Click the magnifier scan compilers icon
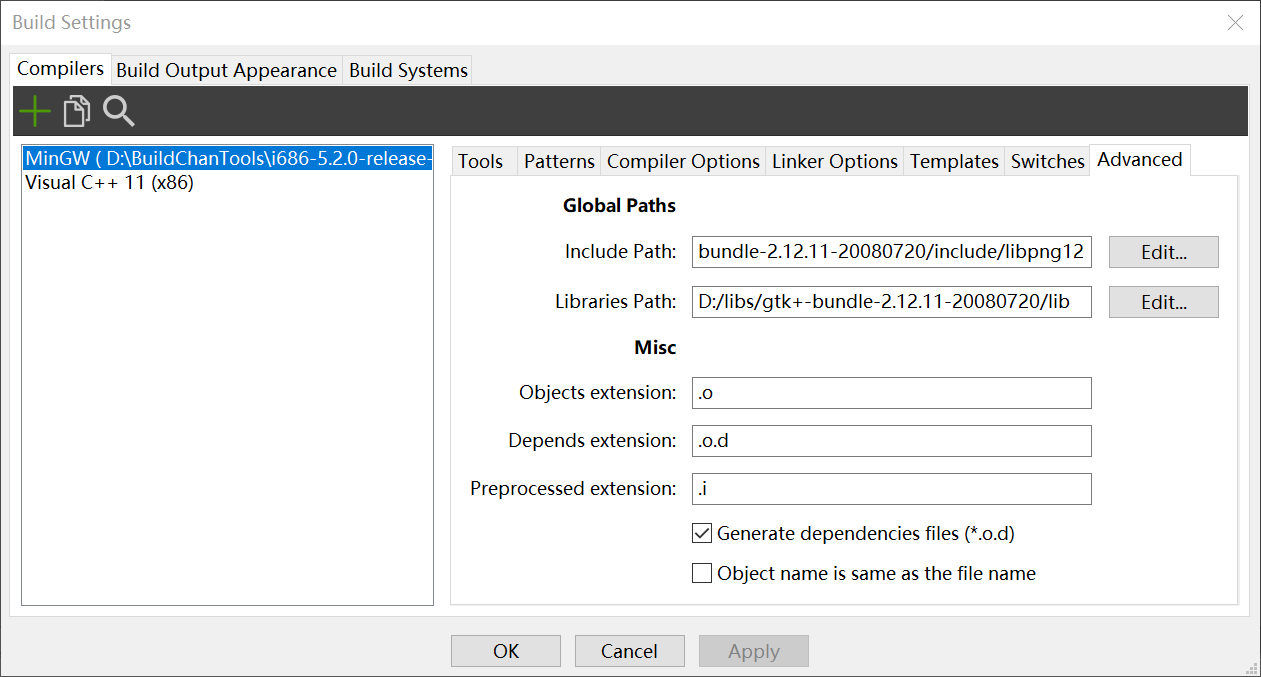 click(119, 111)
